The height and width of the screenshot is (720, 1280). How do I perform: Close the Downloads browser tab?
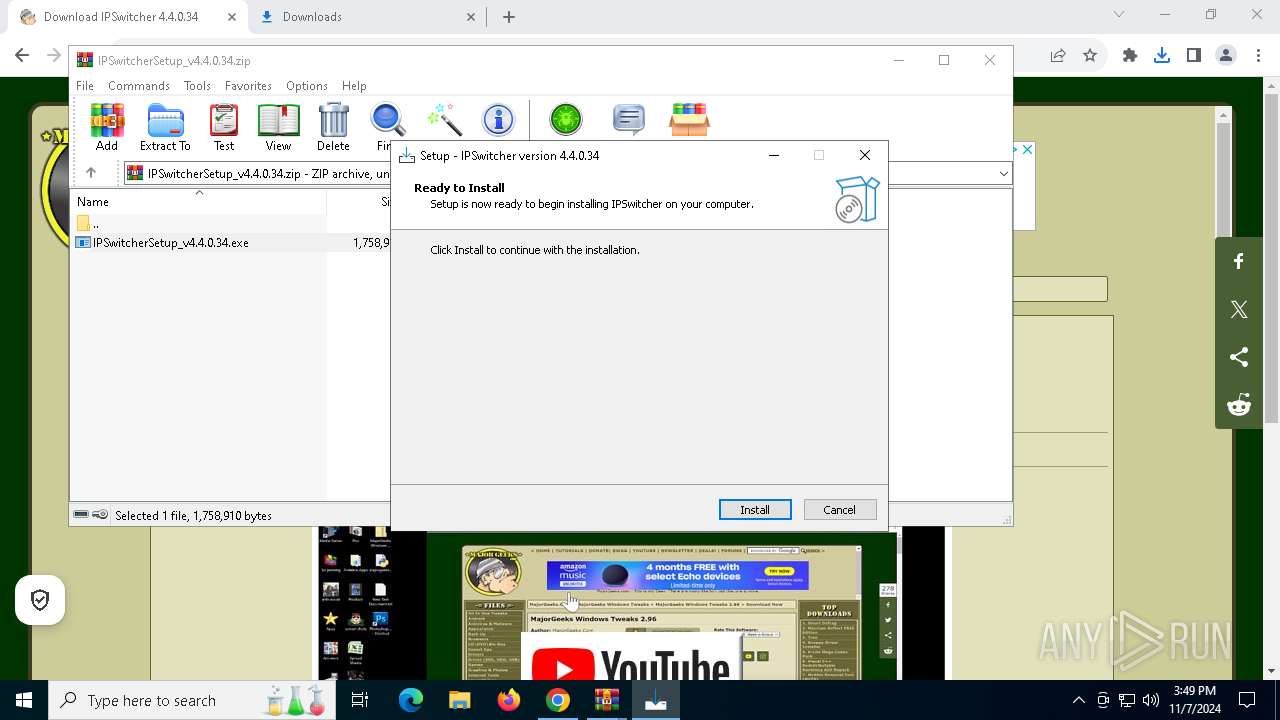click(x=472, y=17)
